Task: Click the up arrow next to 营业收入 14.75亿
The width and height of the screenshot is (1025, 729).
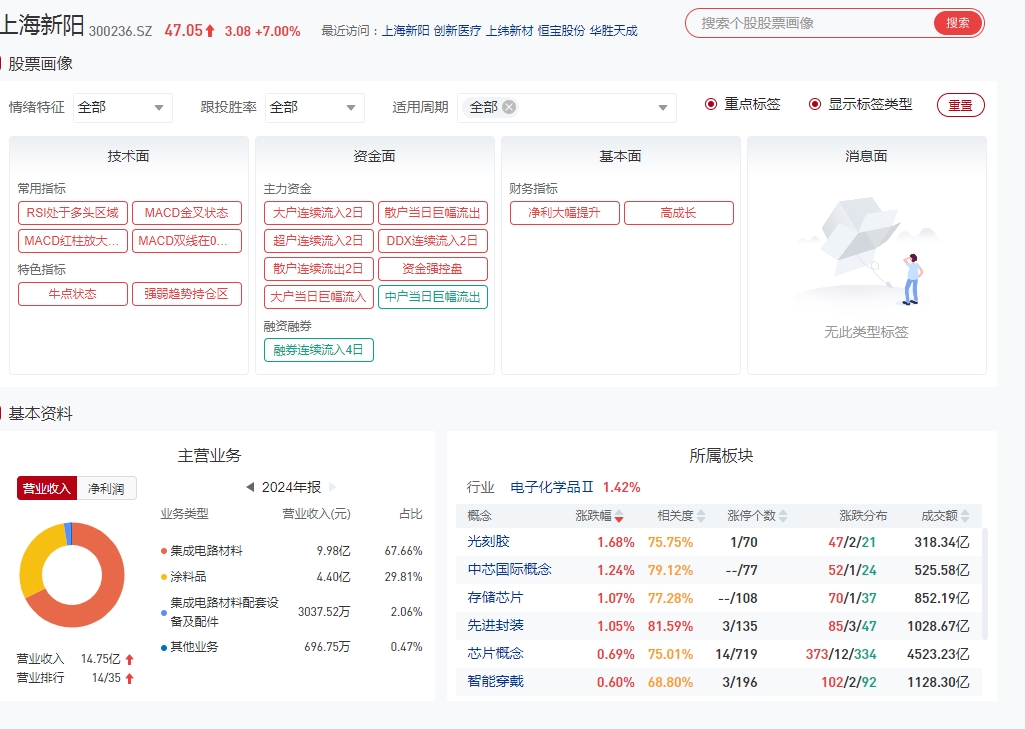Action: [129, 660]
